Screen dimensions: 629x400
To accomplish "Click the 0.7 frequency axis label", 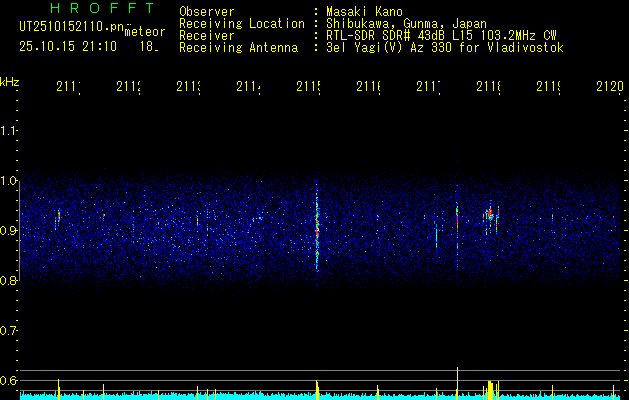I will pos(8,331).
